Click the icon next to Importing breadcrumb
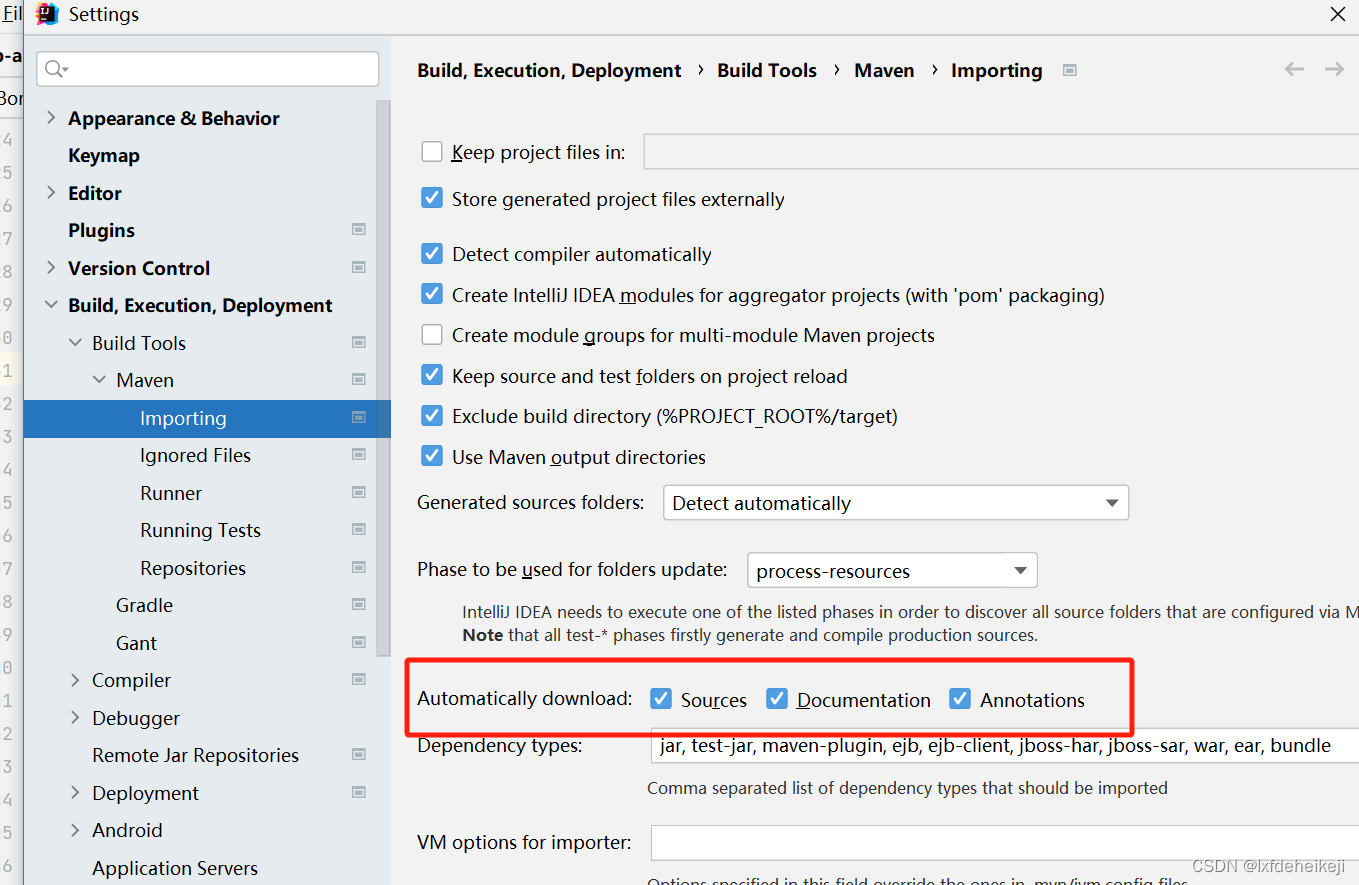Image resolution: width=1359 pixels, height=885 pixels. coord(1070,70)
